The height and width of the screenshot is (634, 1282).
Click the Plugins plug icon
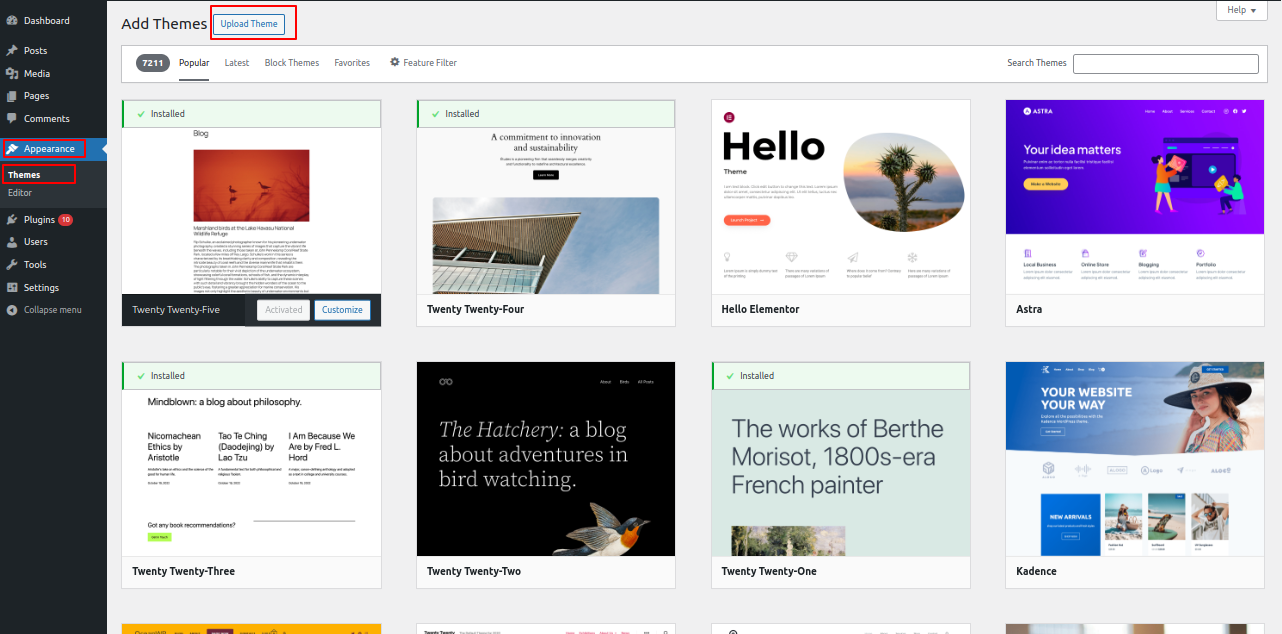coord(12,219)
